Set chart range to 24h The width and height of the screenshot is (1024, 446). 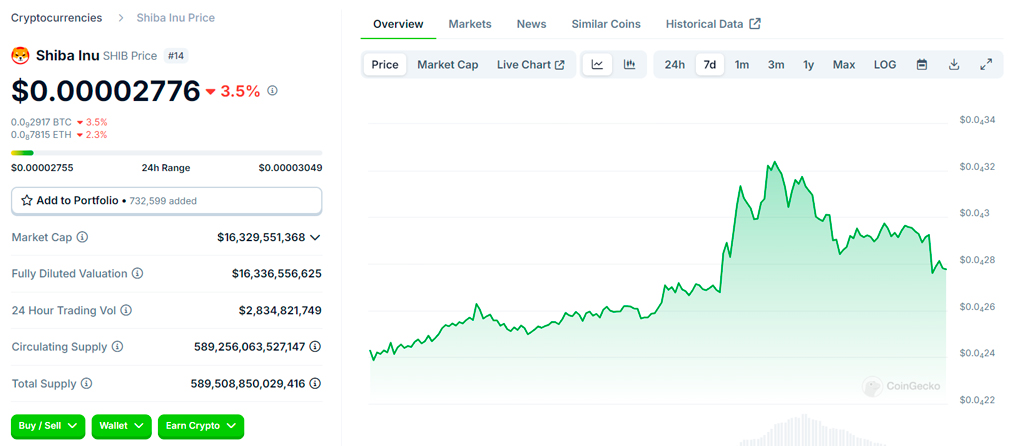tap(675, 65)
